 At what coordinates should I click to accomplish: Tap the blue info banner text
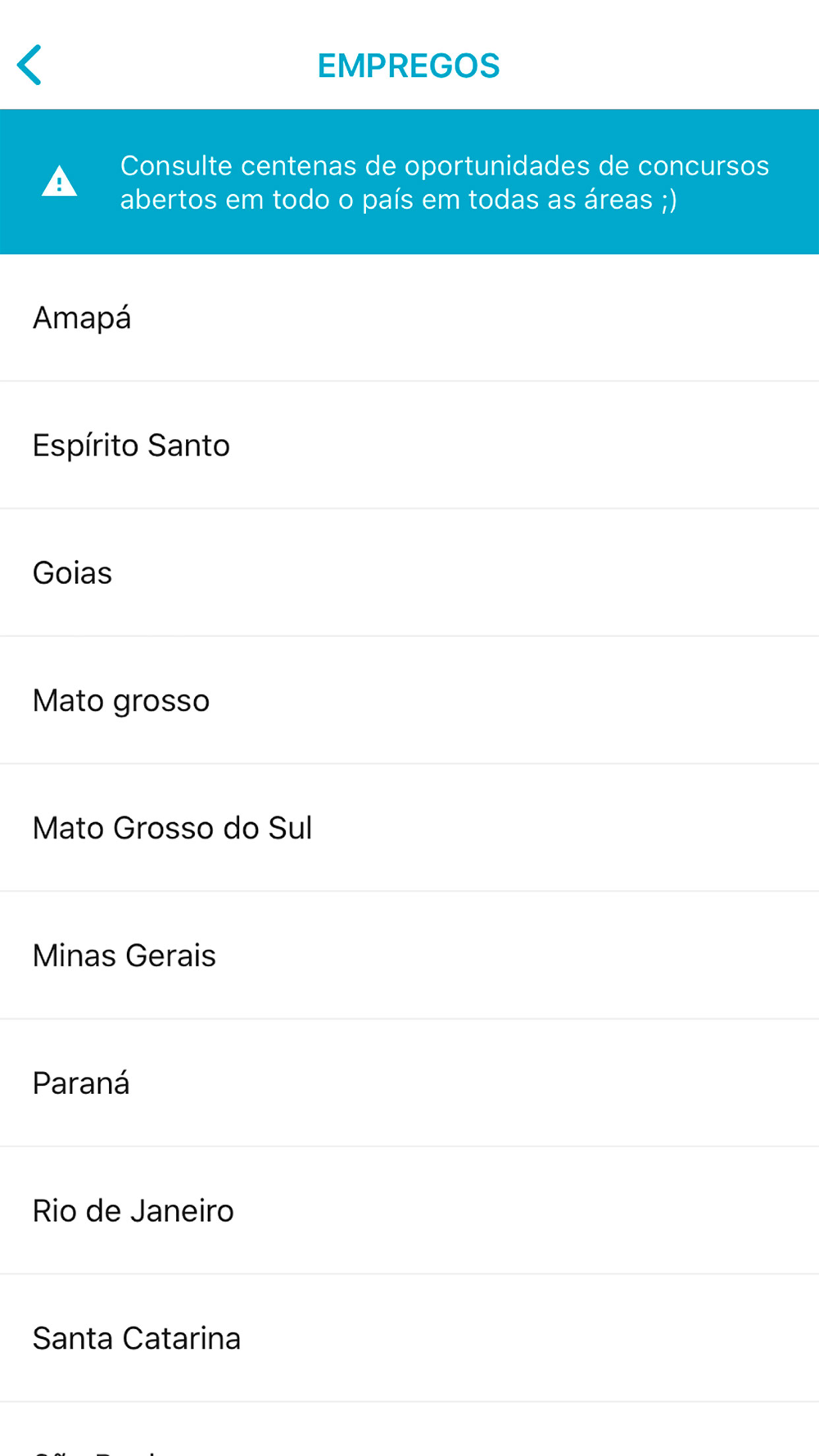point(445,183)
